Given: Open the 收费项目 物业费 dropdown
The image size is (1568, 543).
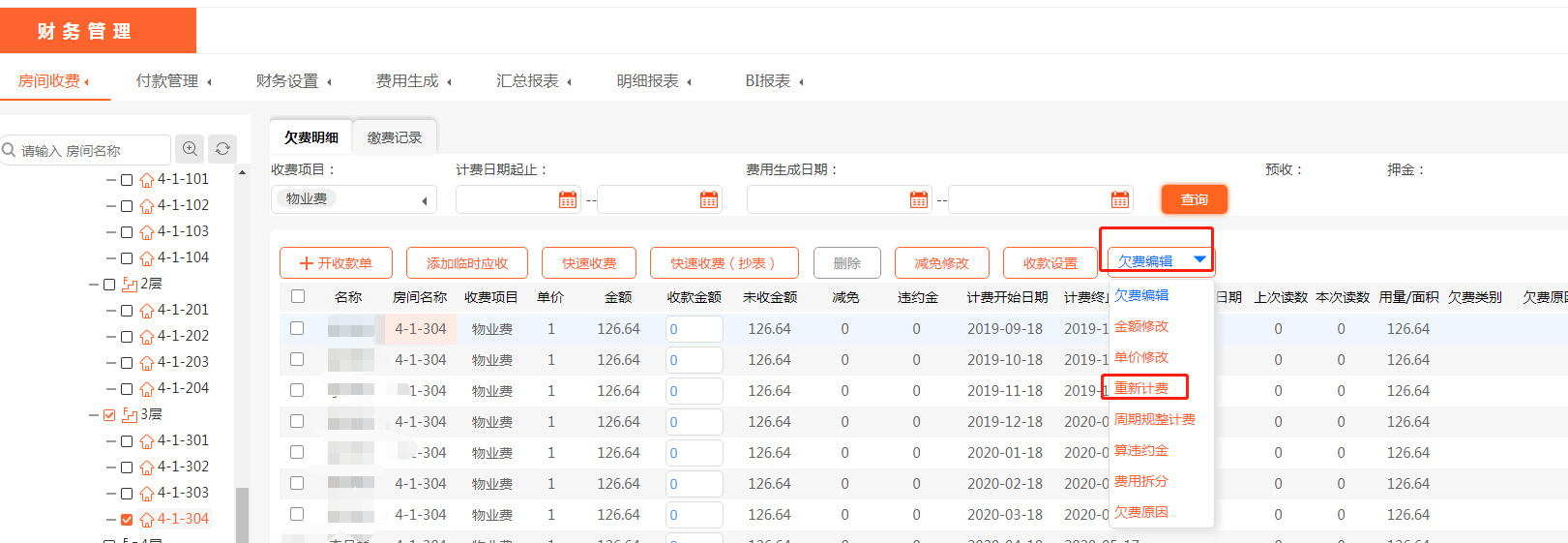Looking at the screenshot, I should [x=354, y=199].
